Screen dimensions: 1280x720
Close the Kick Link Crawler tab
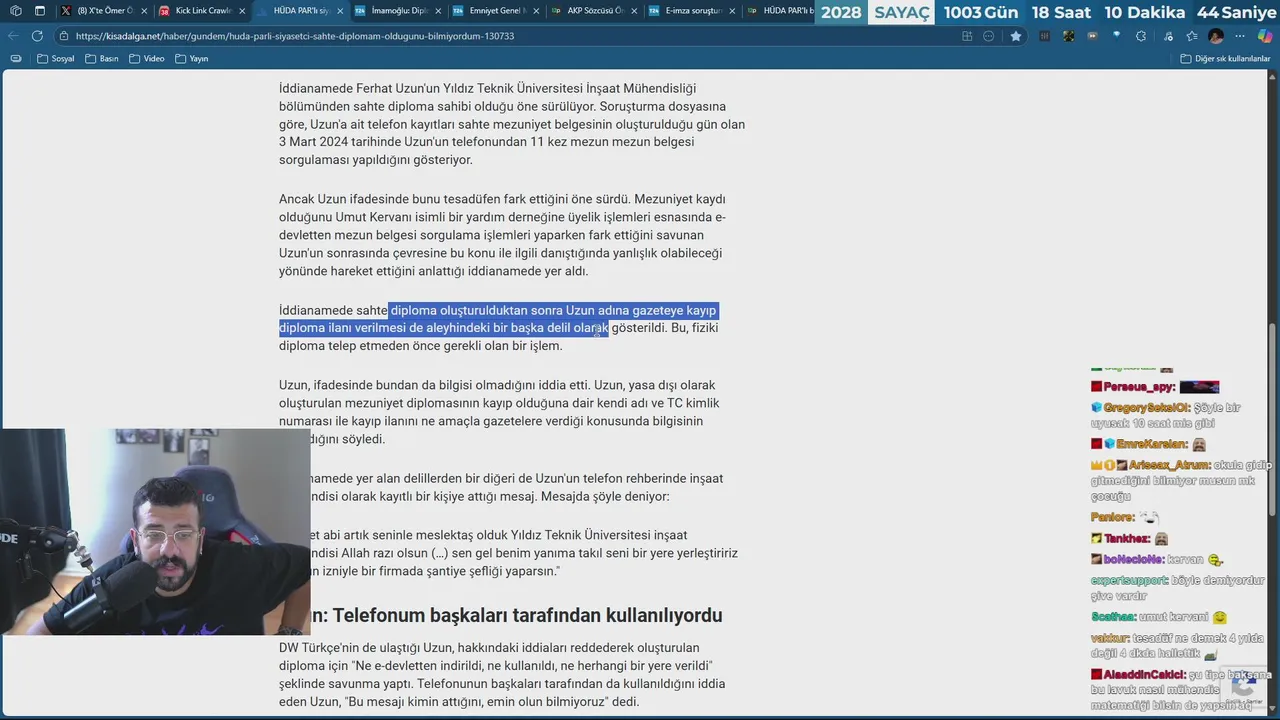coord(242,11)
